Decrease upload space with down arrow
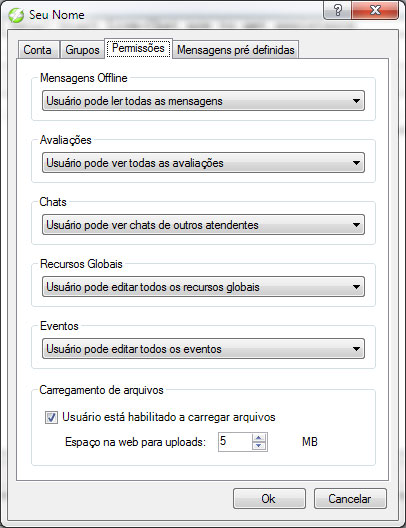Viewport: 406px width, 528px height. point(259,446)
